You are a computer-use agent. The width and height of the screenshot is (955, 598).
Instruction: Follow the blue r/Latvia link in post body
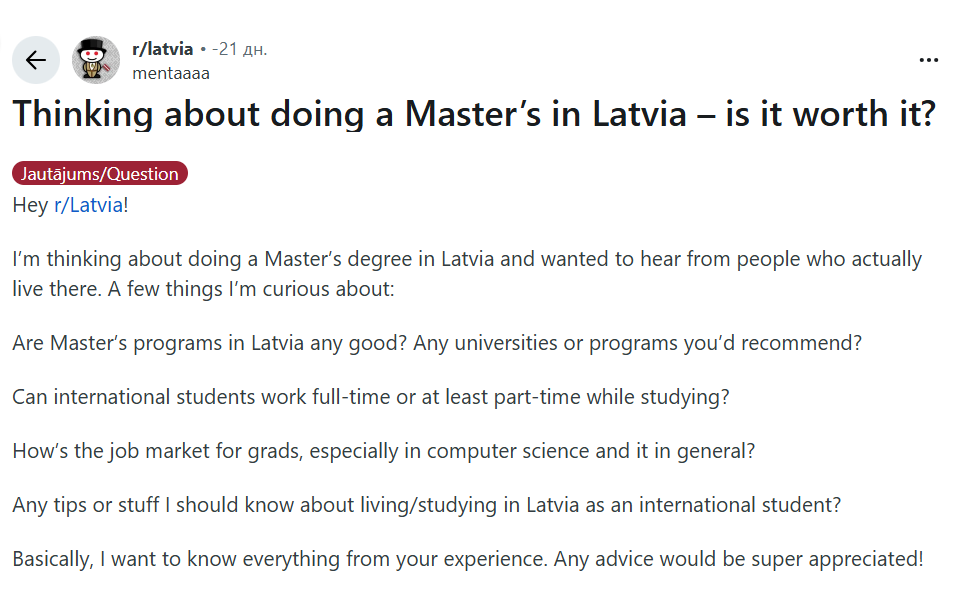(91, 205)
